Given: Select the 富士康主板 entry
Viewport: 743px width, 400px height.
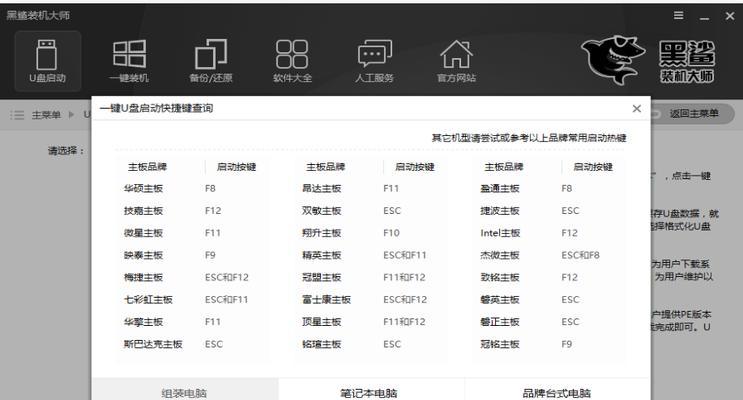Looking at the screenshot, I should click(x=326, y=300).
